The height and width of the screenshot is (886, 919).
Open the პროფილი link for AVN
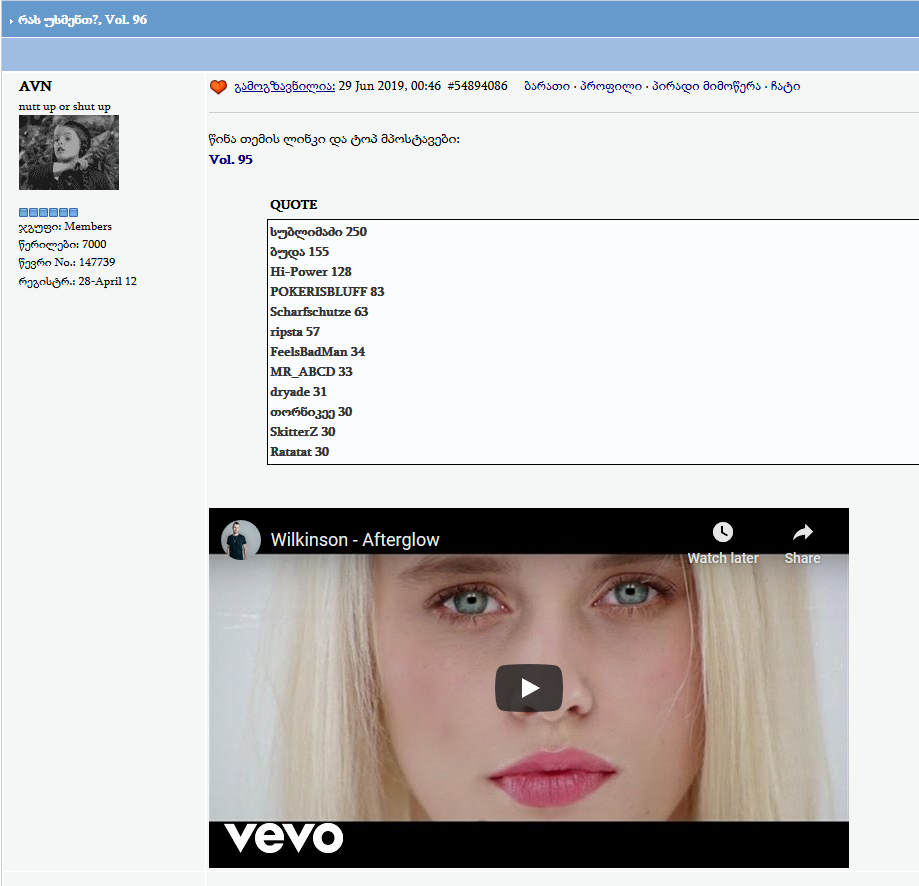(x=610, y=86)
